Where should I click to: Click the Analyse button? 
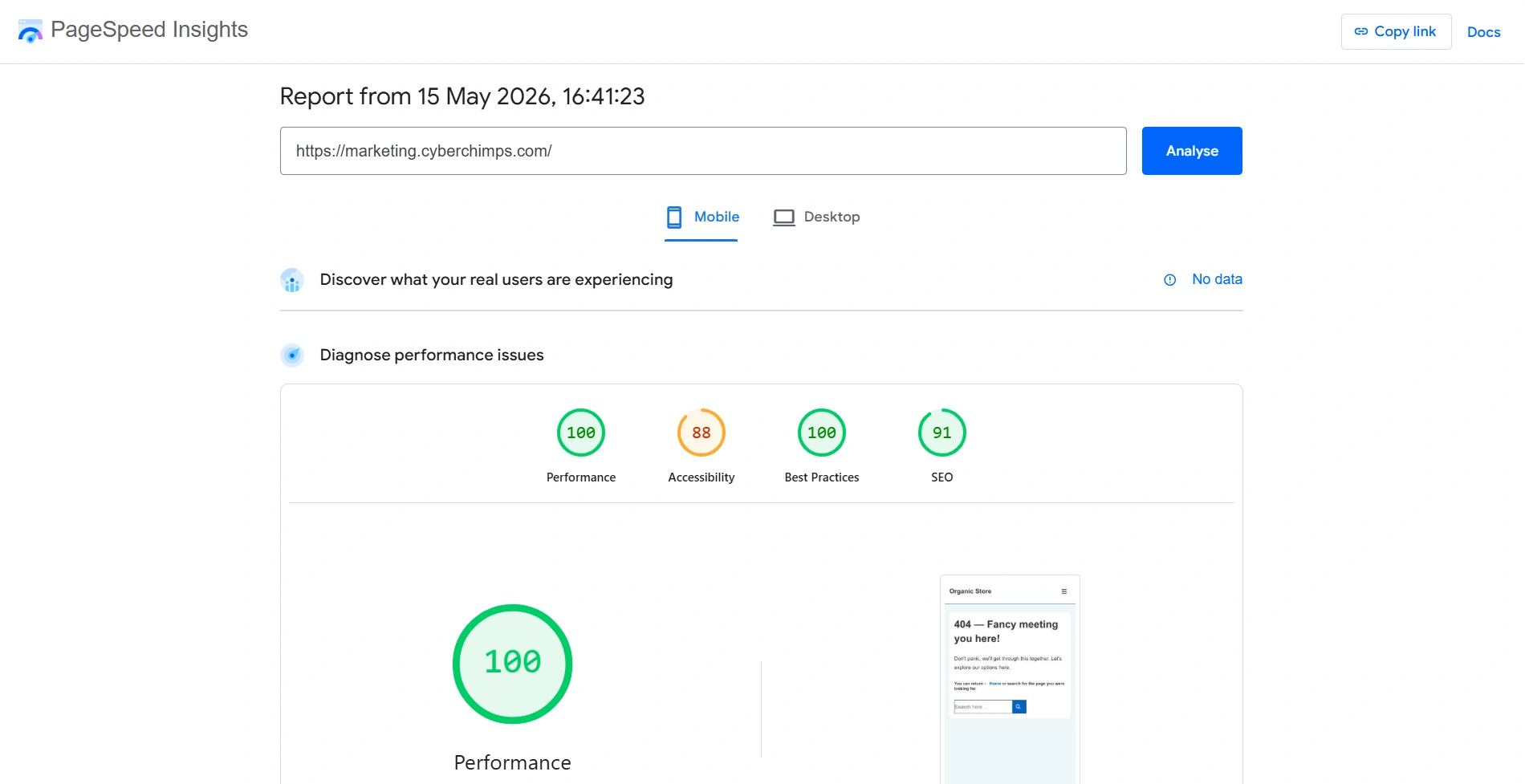[1192, 151]
